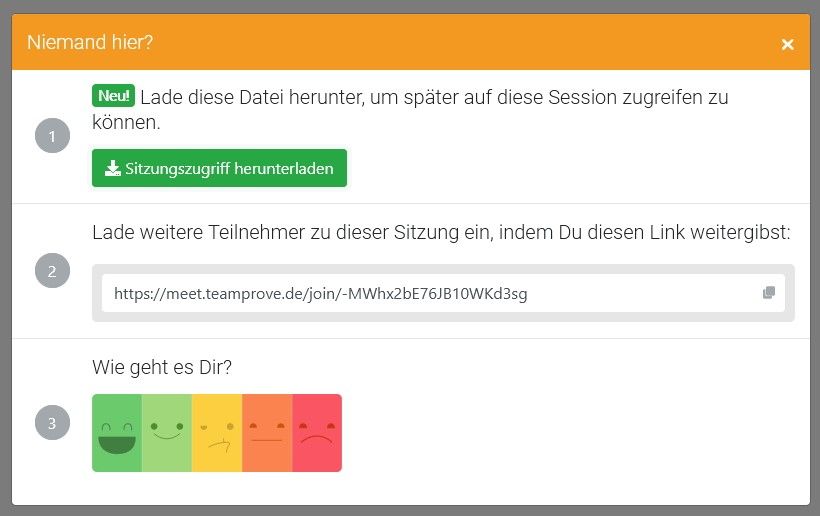Click the 'Niemand hier?' dialog title
The width and height of the screenshot is (820, 516).
click(x=90, y=42)
